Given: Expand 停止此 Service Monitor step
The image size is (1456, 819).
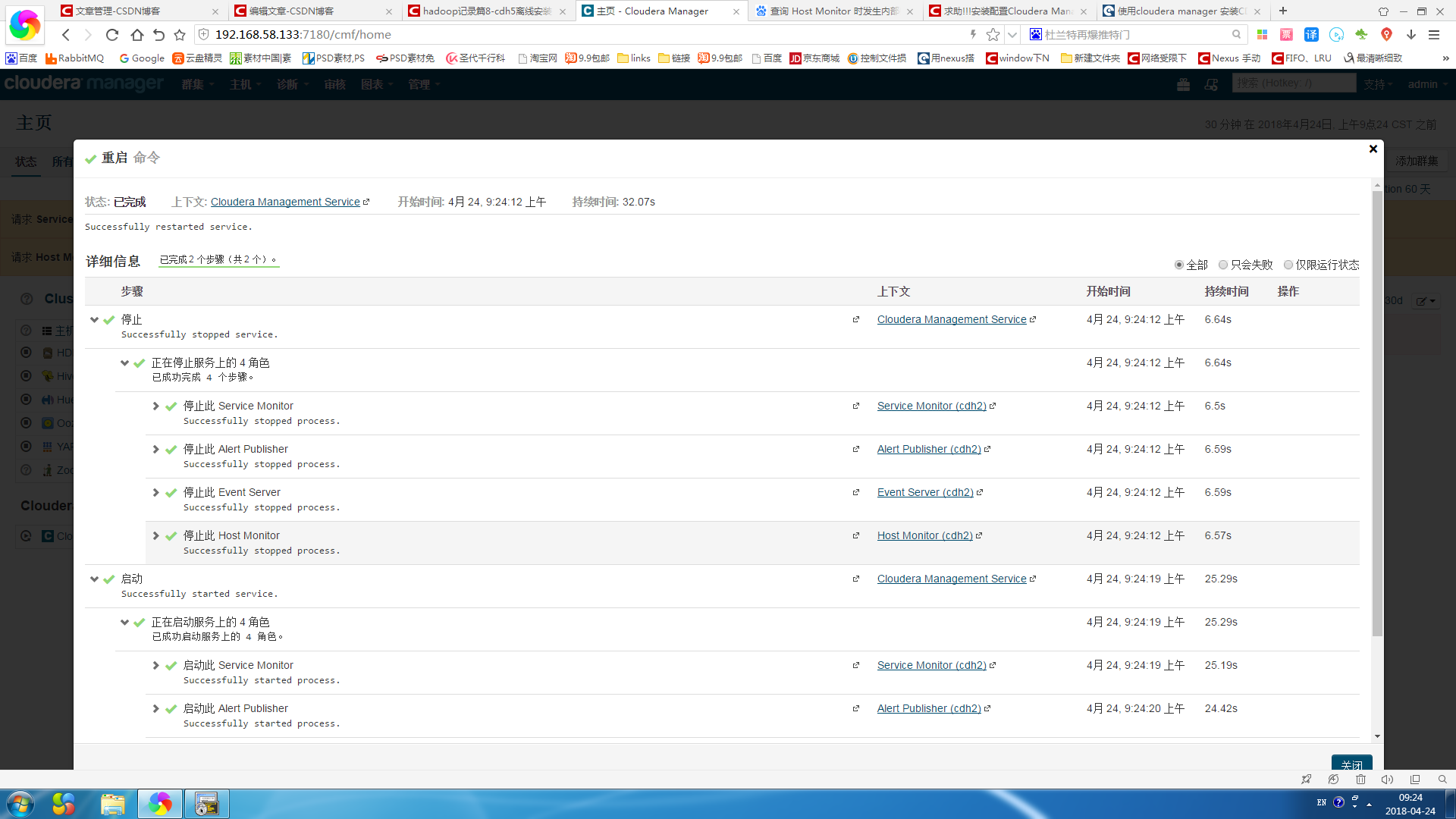Looking at the screenshot, I should click(155, 406).
